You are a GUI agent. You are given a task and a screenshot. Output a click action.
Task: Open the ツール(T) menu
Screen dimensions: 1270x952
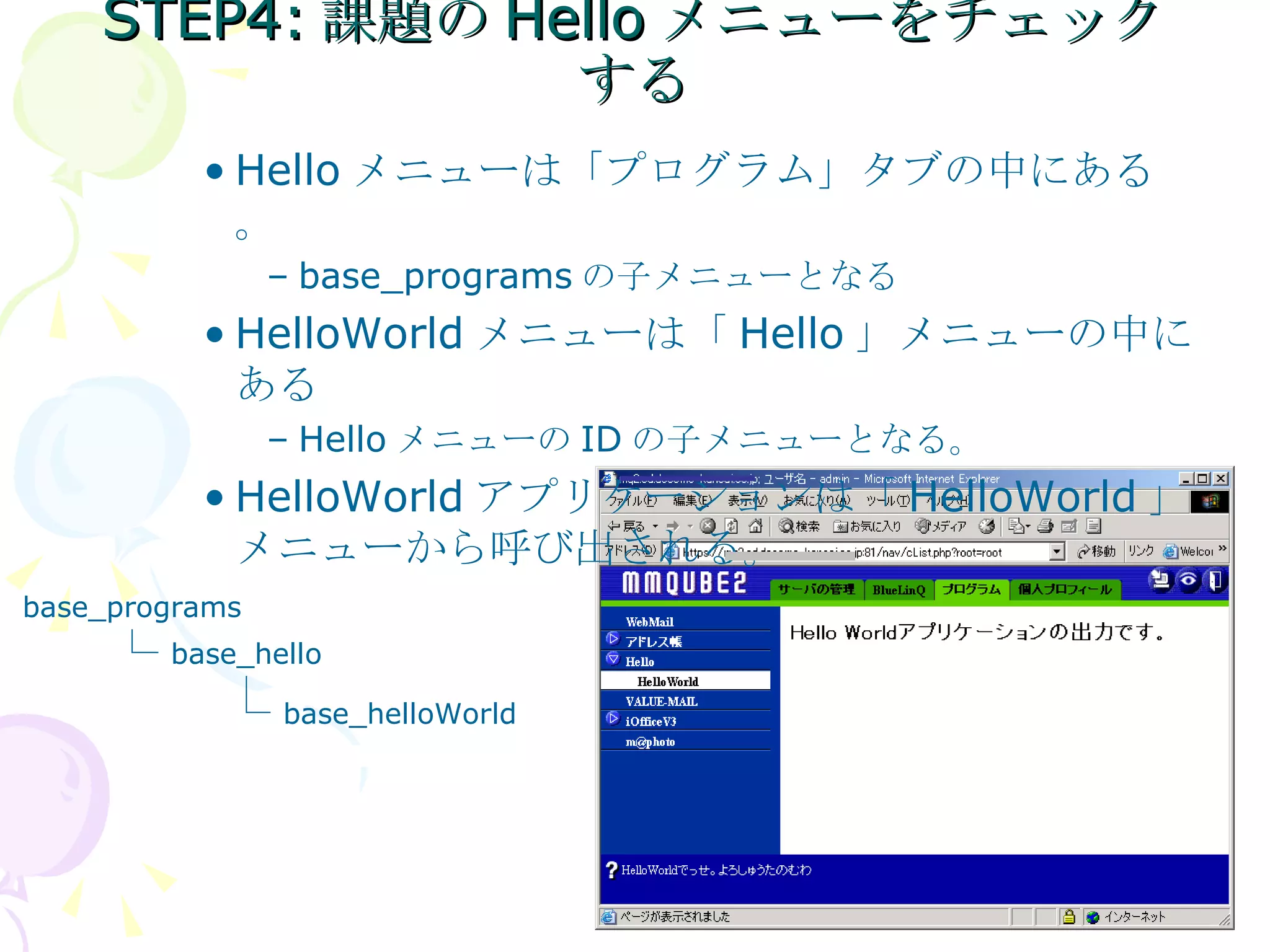click(x=889, y=500)
